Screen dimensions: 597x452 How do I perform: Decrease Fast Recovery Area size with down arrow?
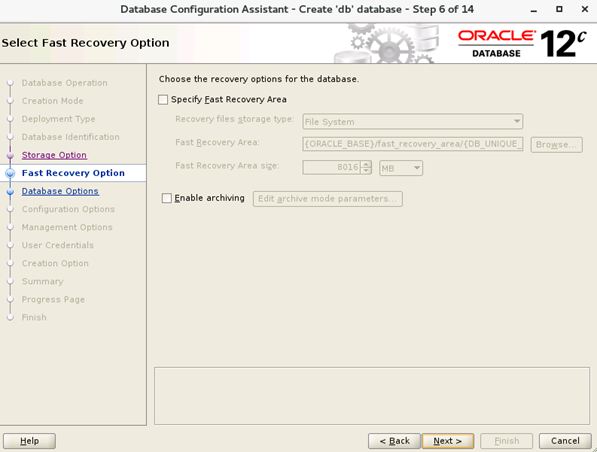[x=366, y=171]
